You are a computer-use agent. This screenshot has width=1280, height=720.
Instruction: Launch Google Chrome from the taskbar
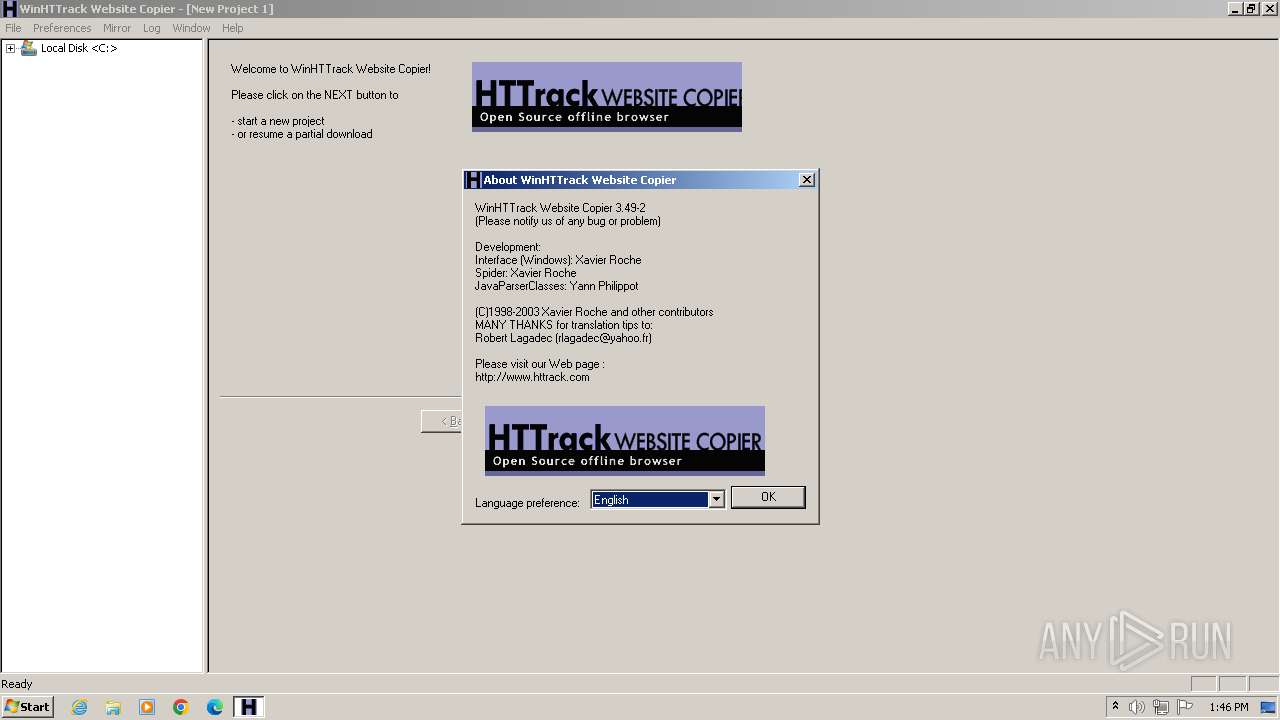[181, 707]
